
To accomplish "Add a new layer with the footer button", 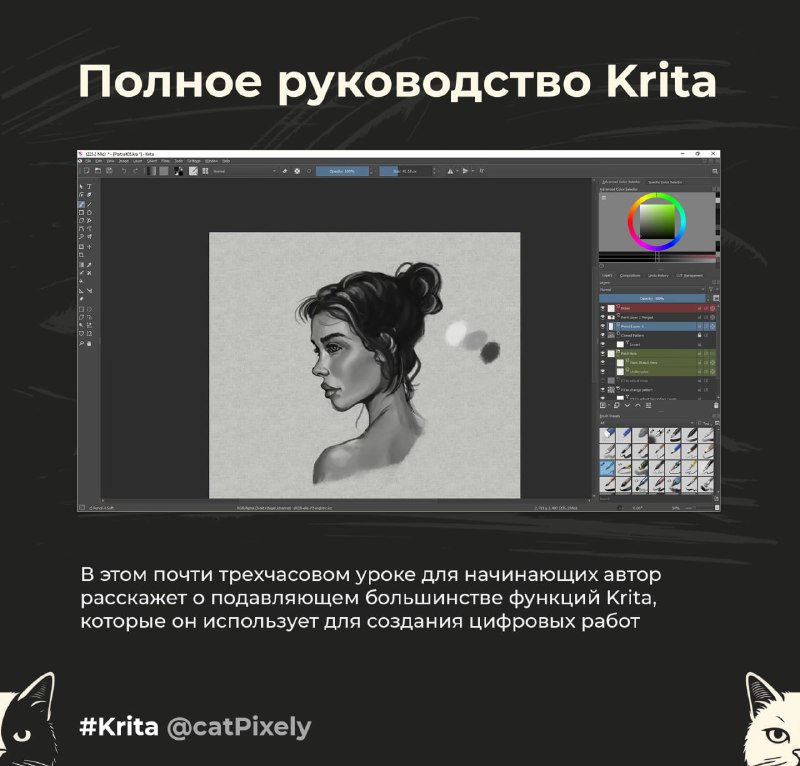I will (x=603, y=406).
